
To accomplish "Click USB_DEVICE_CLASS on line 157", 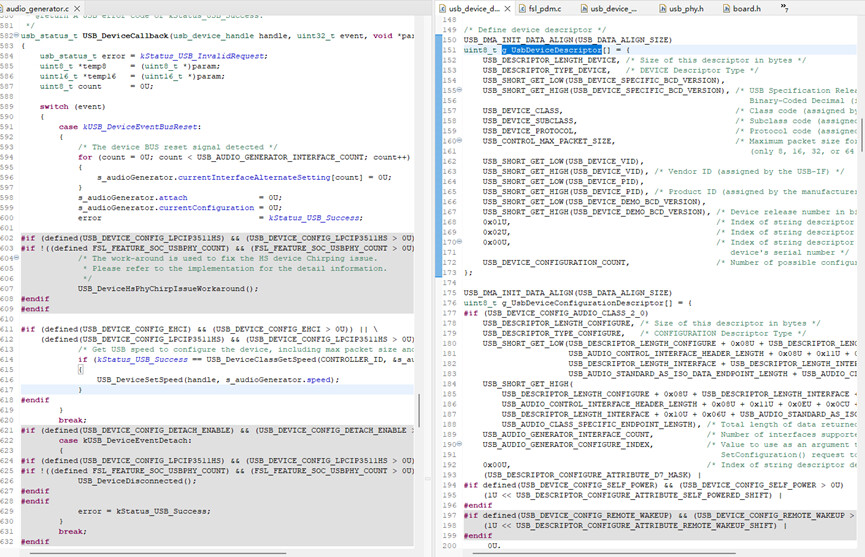I will coord(521,110).
